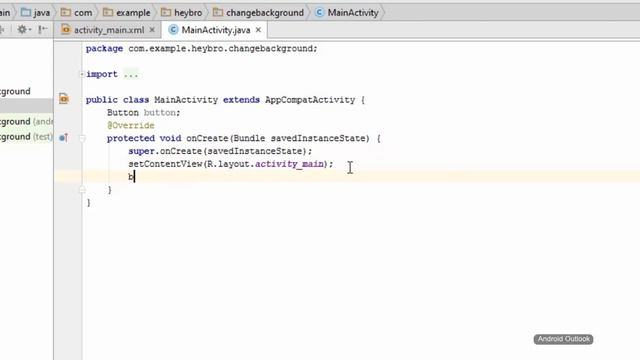This screenshot has height=360, width=640.
Task: Close the MainActivity.java tab
Action: click(258, 30)
